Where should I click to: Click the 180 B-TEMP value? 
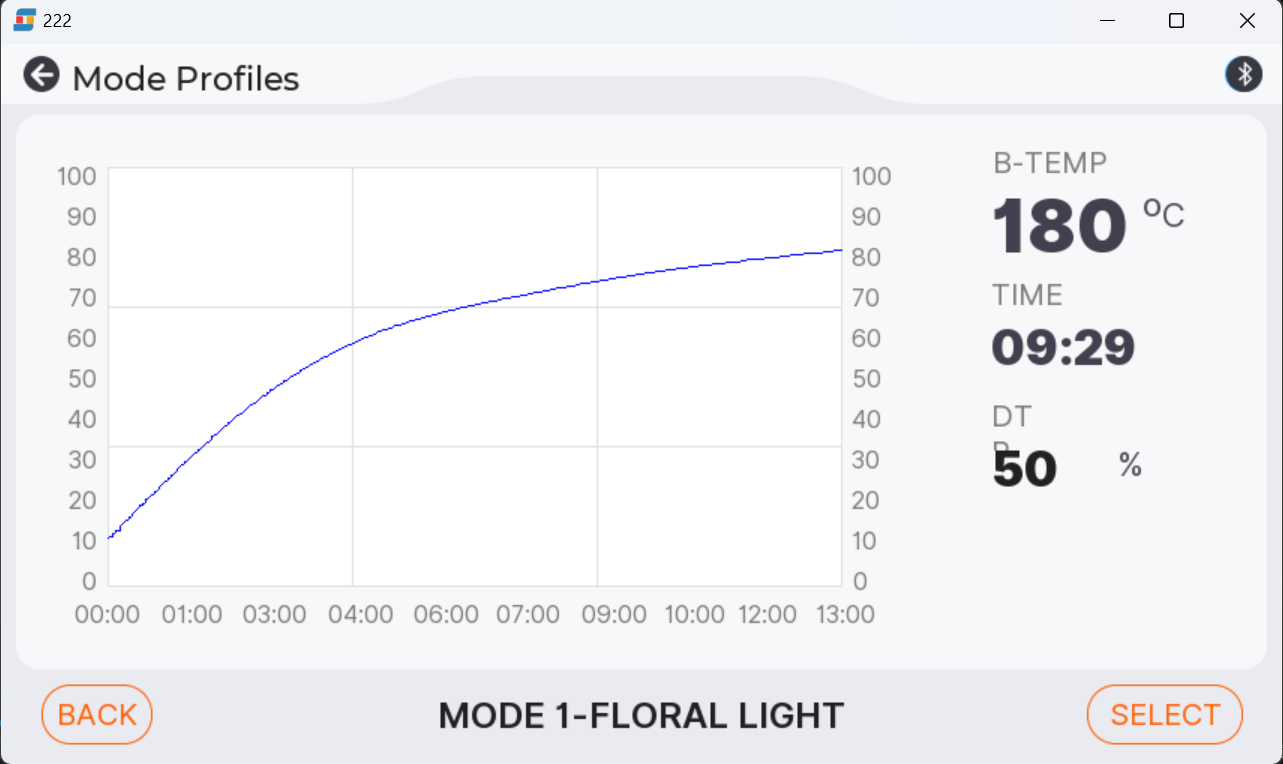[1059, 227]
